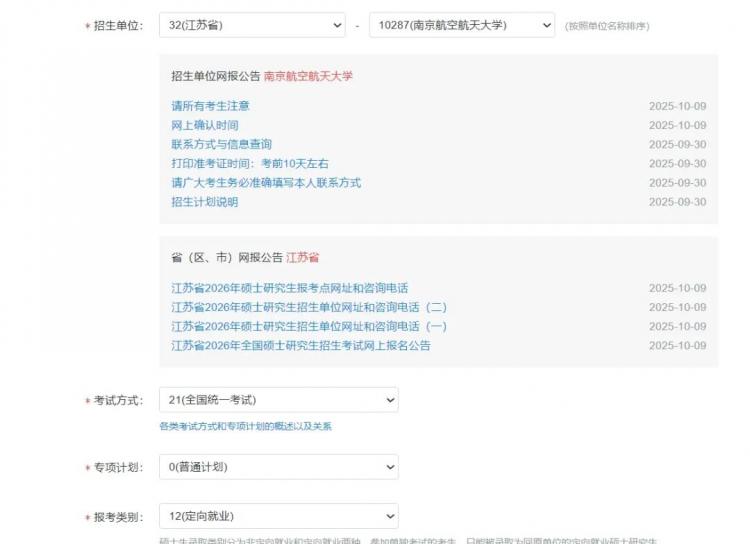Viewport: 750px width, 544px height.
Task: Expand the 考试方式 dropdown 21(全国统一考试)
Action: click(278, 400)
